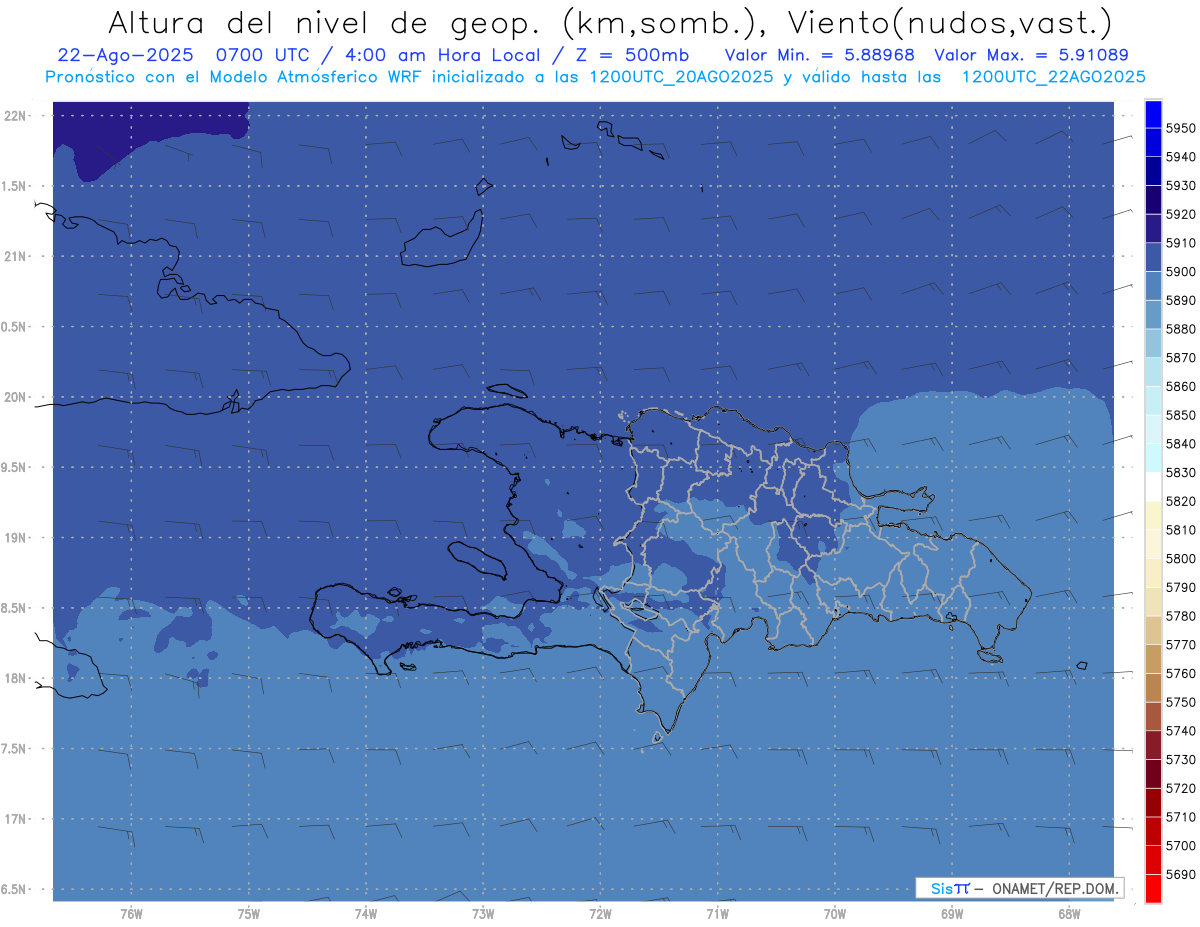
Task: Click the '5760' colorbar value
Action: [x=1180, y=673]
